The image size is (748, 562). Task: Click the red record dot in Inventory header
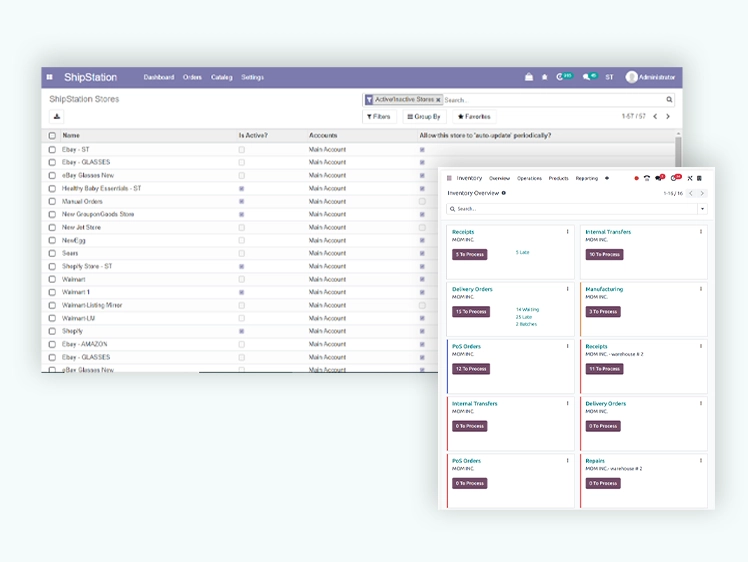tap(636, 178)
